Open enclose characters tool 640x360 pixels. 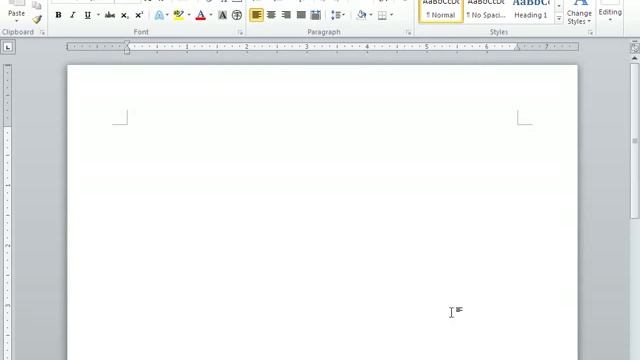coord(237,15)
